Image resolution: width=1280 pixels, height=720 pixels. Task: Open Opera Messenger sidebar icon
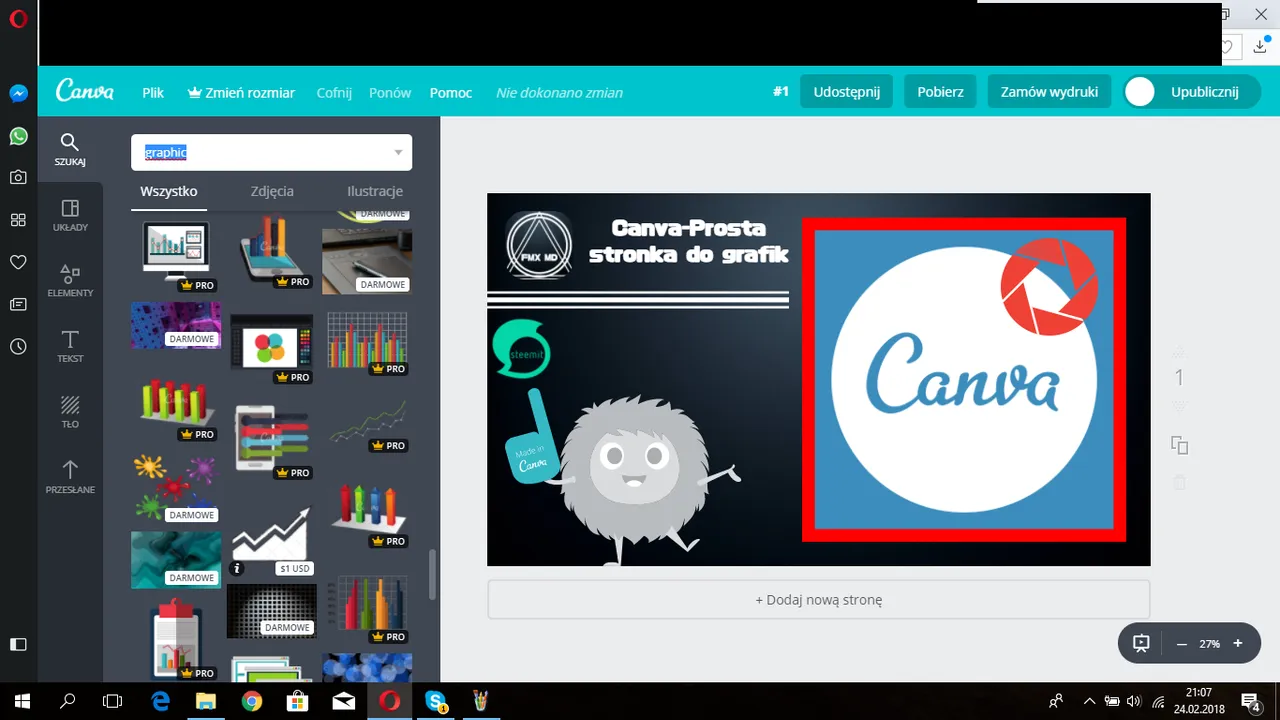coord(18,93)
